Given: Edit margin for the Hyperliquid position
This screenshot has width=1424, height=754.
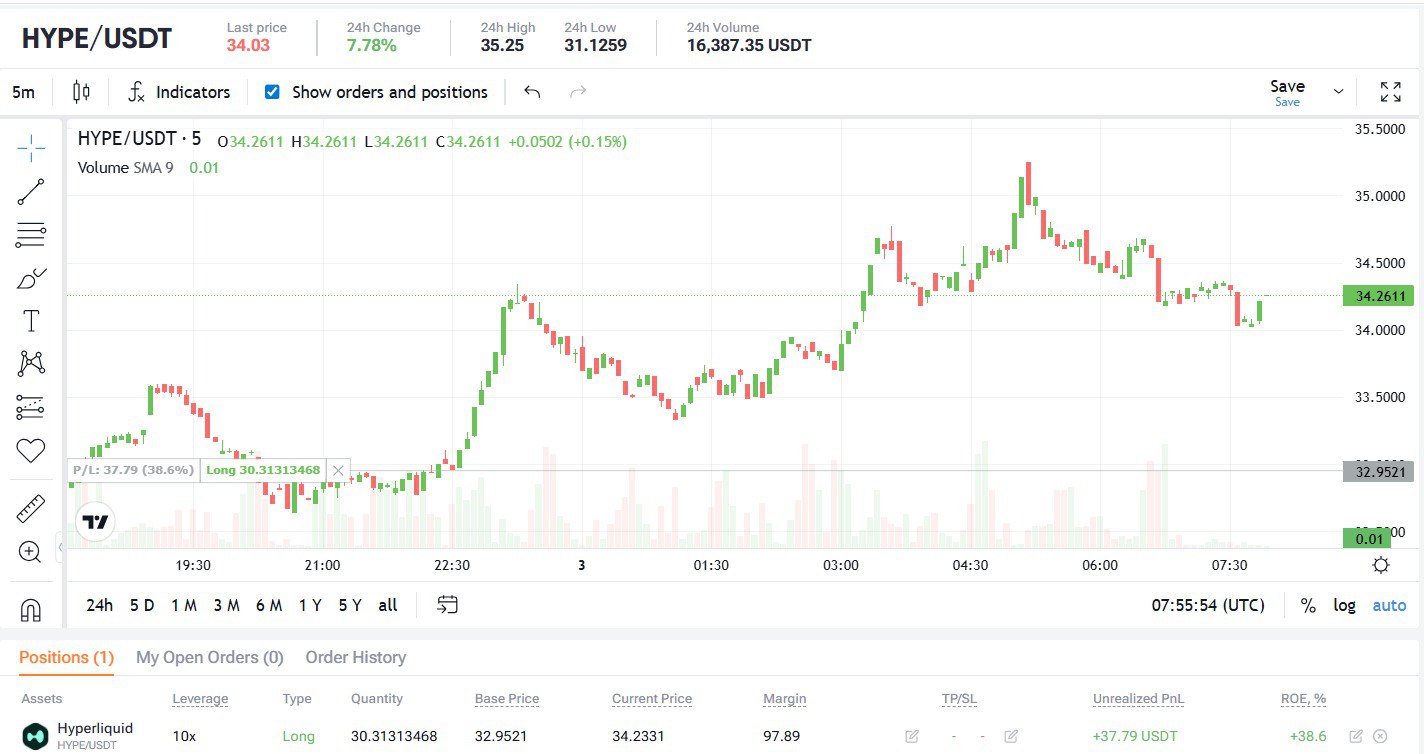Looking at the screenshot, I should point(912,736).
